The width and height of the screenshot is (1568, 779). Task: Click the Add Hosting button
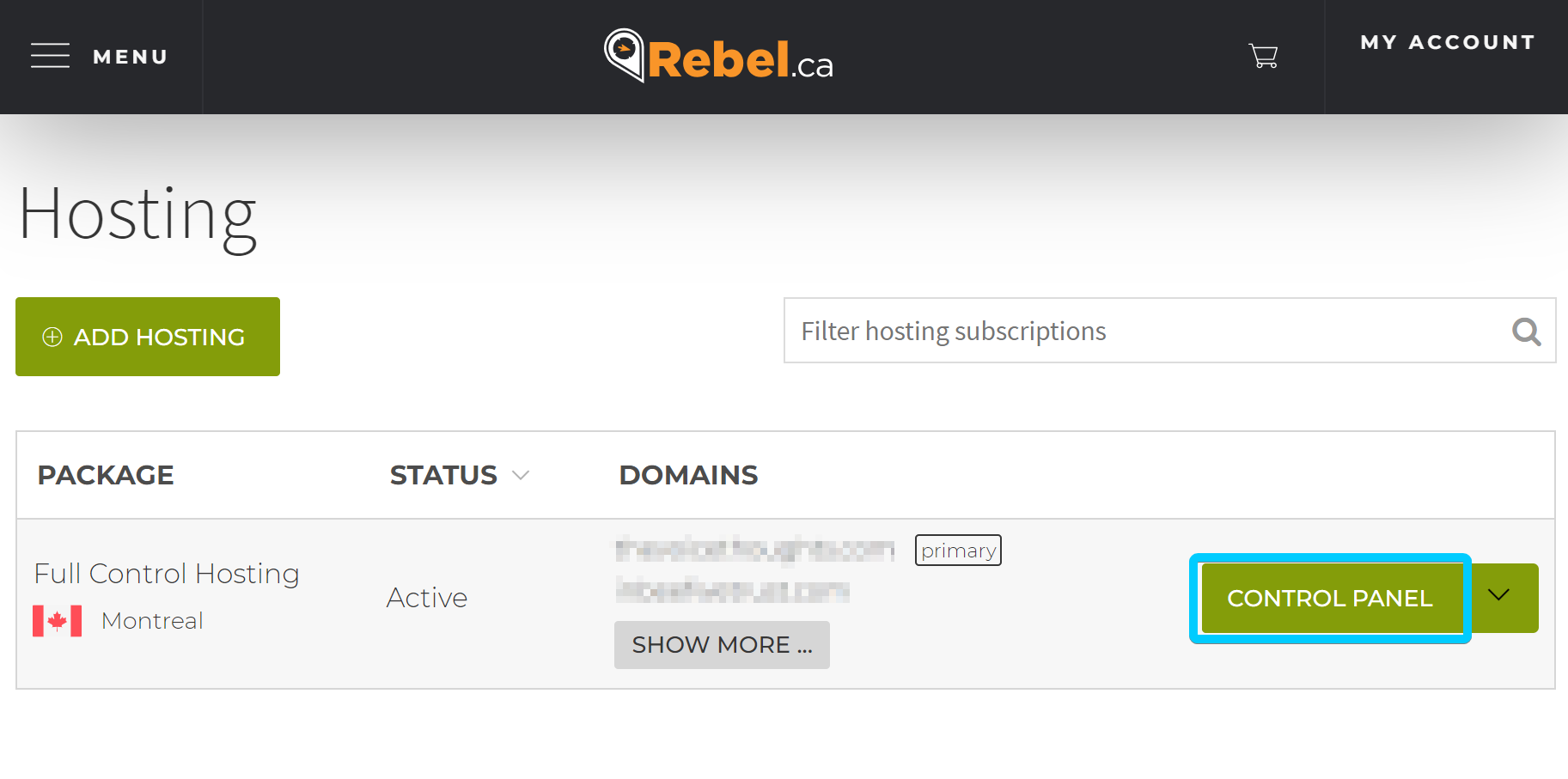tap(148, 337)
